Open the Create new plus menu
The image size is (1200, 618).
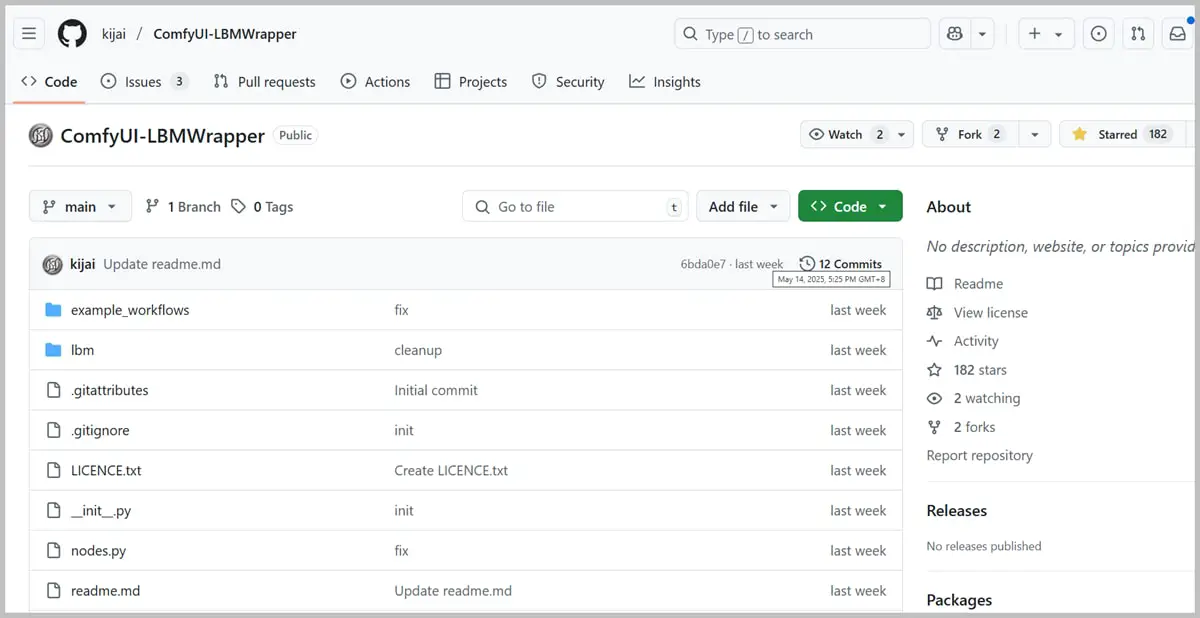1046,34
